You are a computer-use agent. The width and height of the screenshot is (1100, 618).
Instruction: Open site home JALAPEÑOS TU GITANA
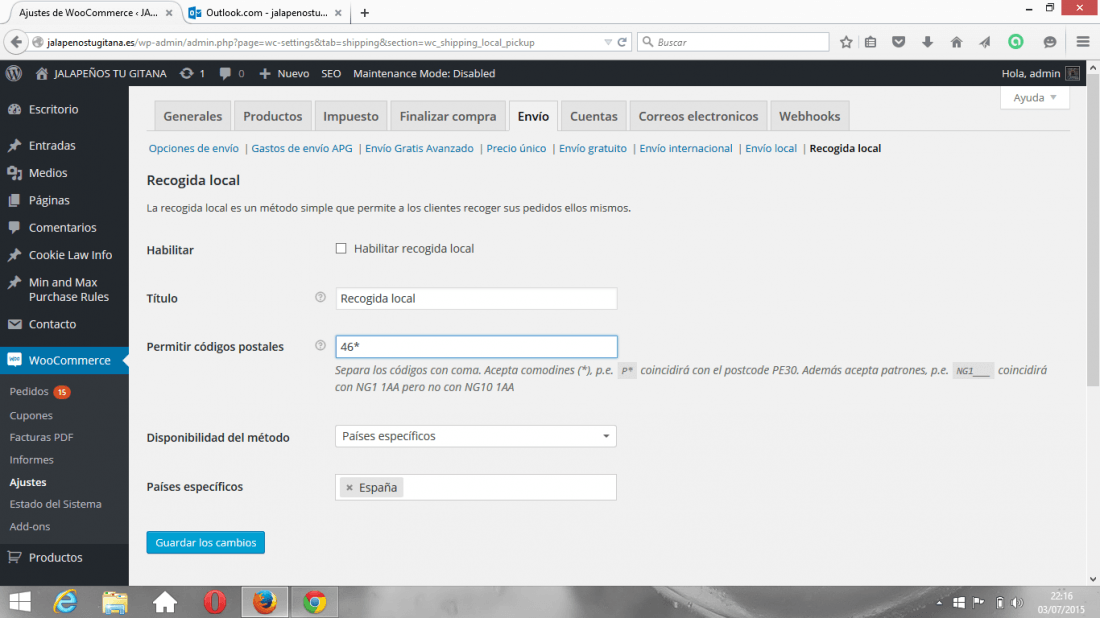[x=101, y=73]
